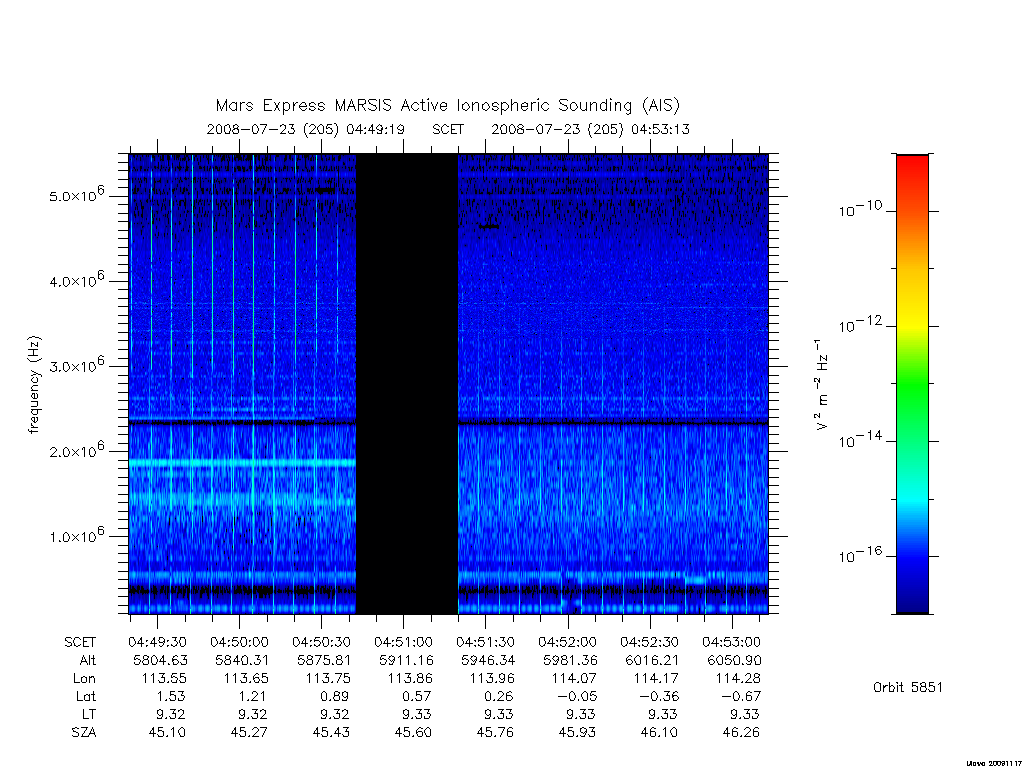
Task: Click the 2.0×10^6 frequency axis label
Action: [76, 450]
